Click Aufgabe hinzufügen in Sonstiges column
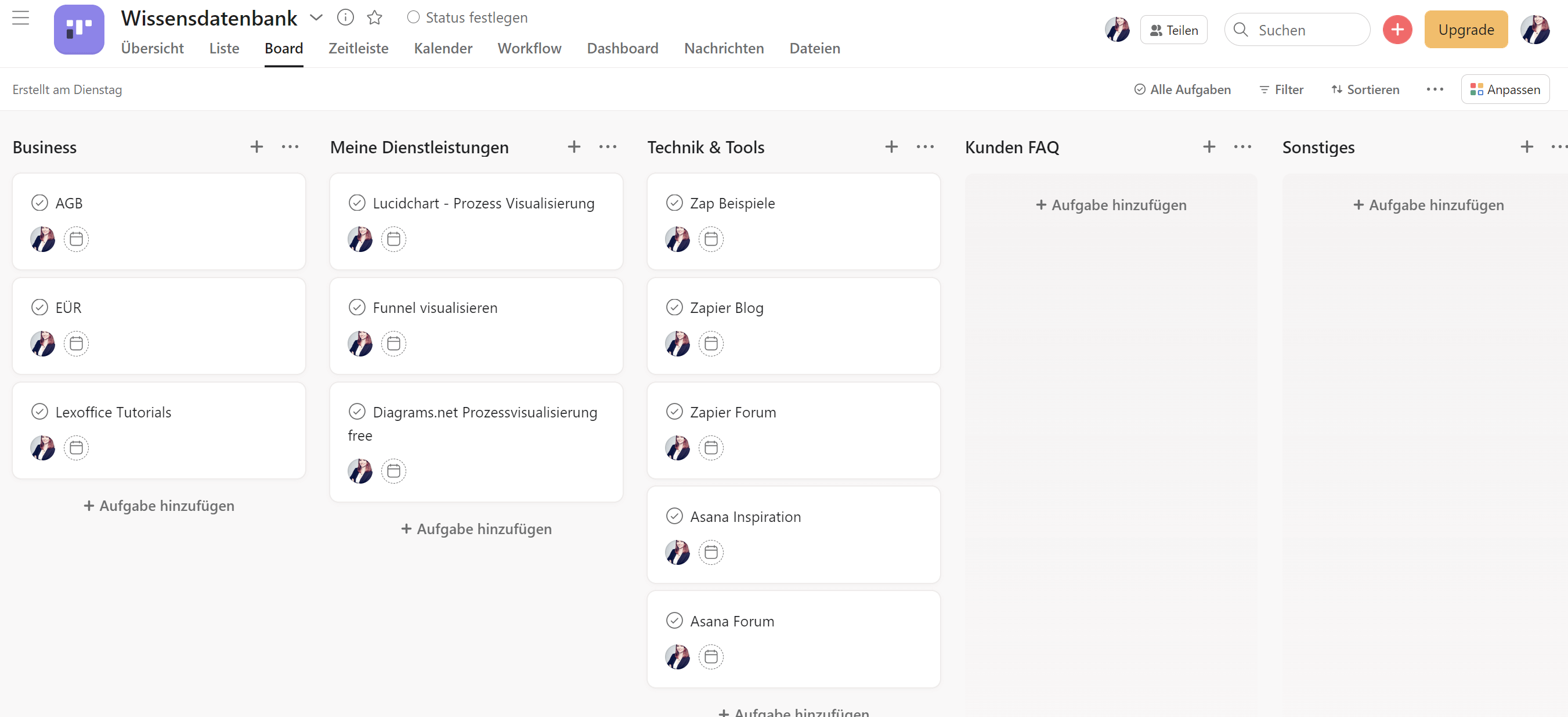Viewport: 1568px width, 717px height. (1428, 205)
